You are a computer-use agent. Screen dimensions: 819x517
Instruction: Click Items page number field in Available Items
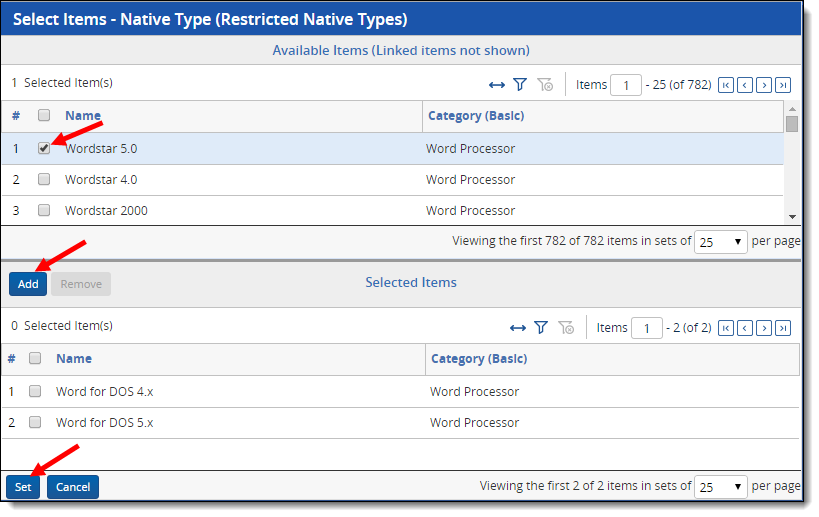pyautogui.click(x=626, y=85)
